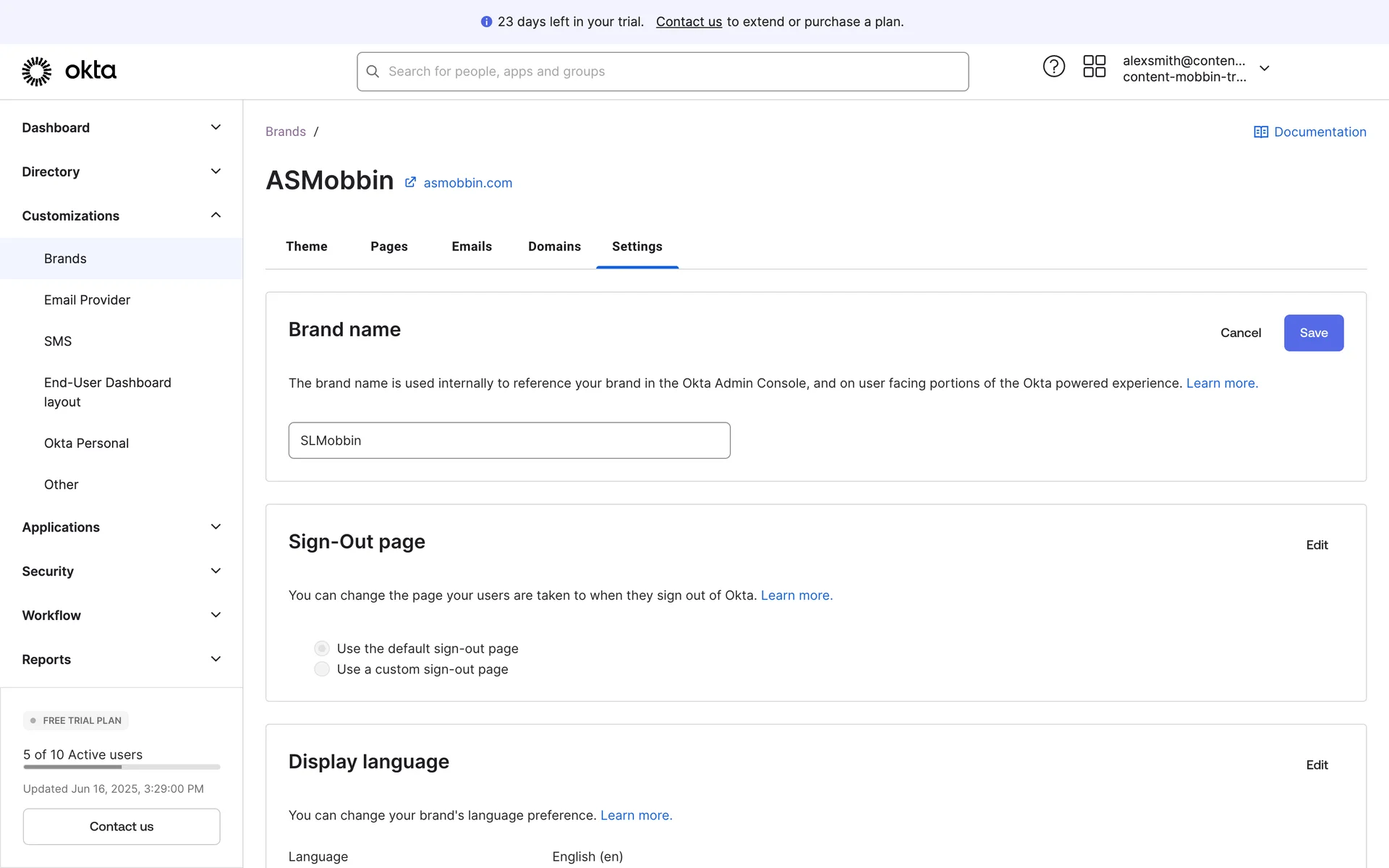Switch to the Emails tab

click(x=472, y=246)
